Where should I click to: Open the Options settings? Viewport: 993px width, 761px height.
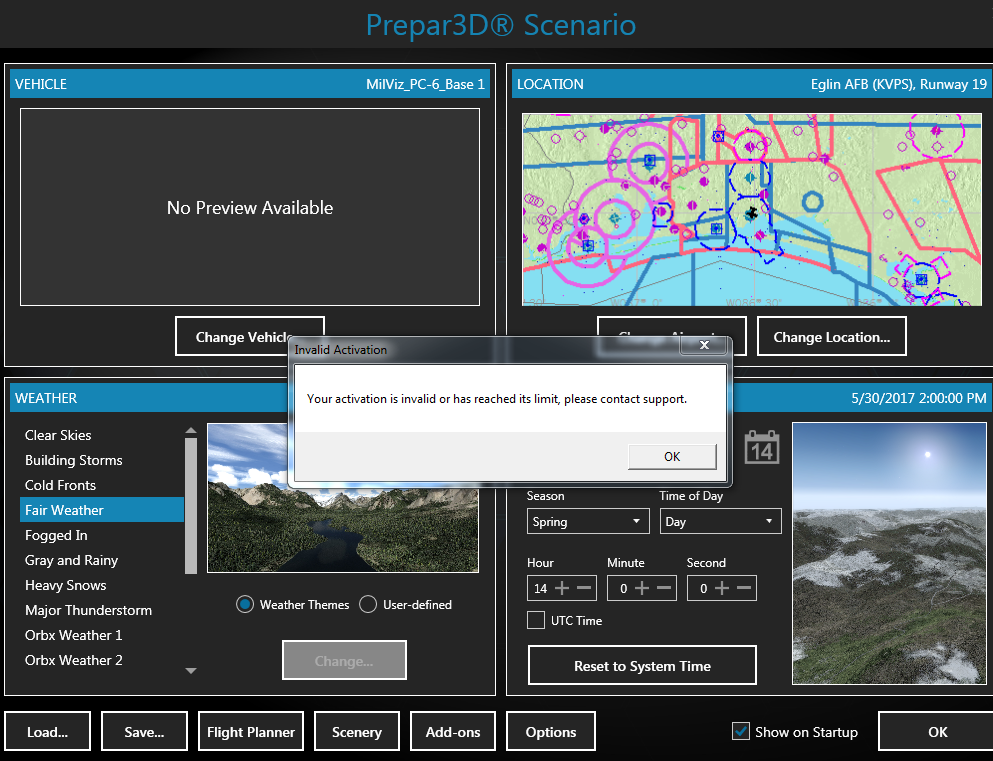click(551, 732)
